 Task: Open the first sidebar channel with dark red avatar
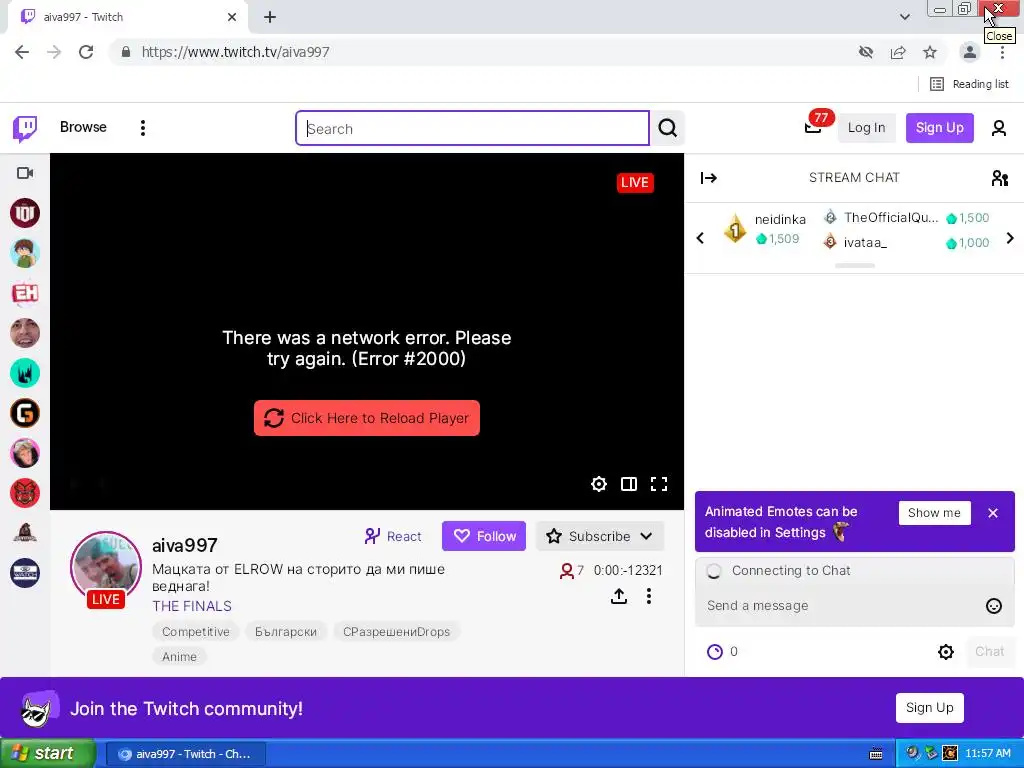25,213
